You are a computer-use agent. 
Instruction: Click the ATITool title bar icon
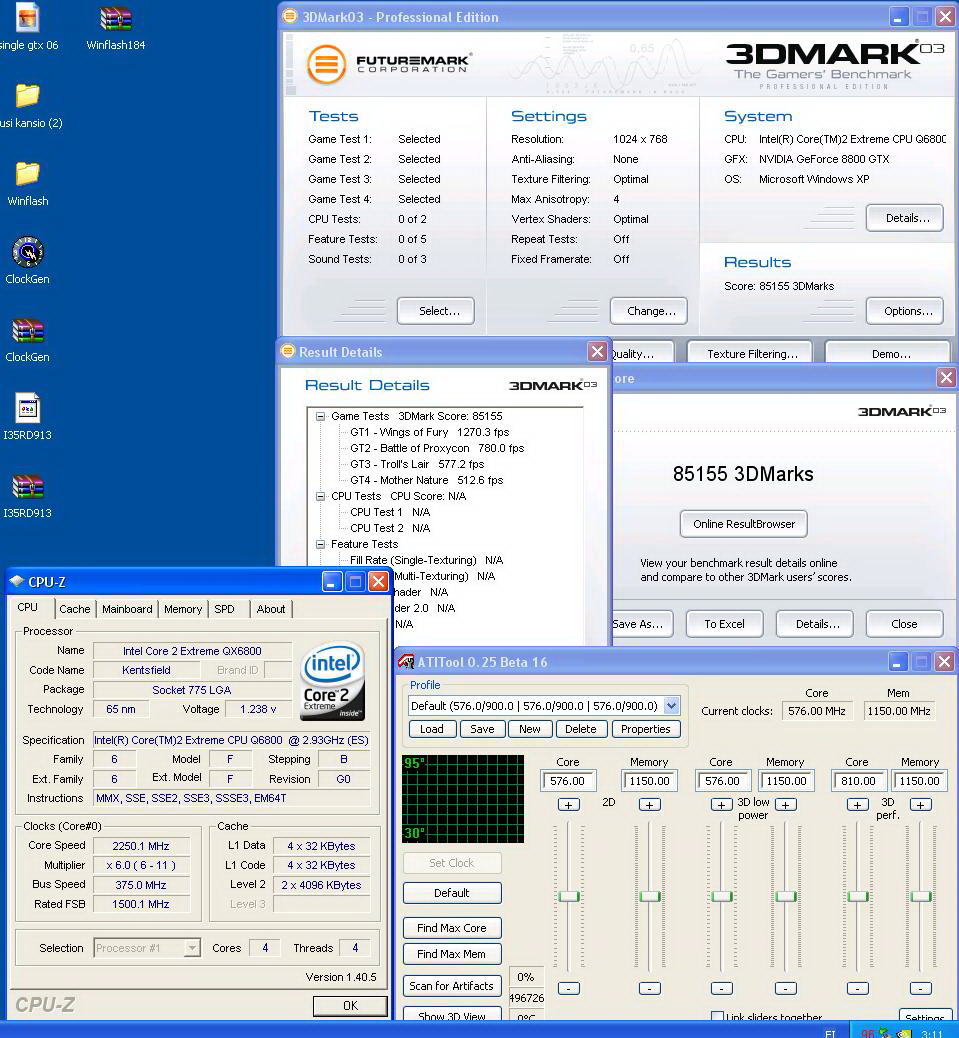coord(406,661)
